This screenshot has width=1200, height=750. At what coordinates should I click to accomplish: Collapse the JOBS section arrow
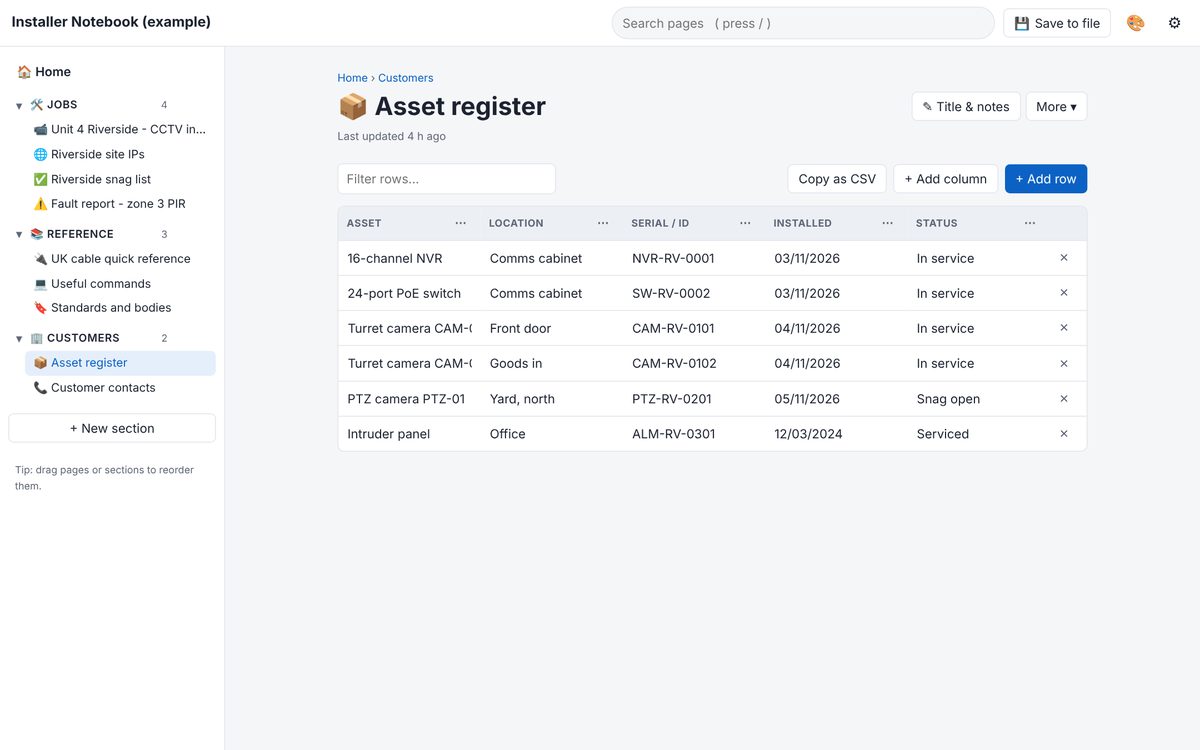19,105
